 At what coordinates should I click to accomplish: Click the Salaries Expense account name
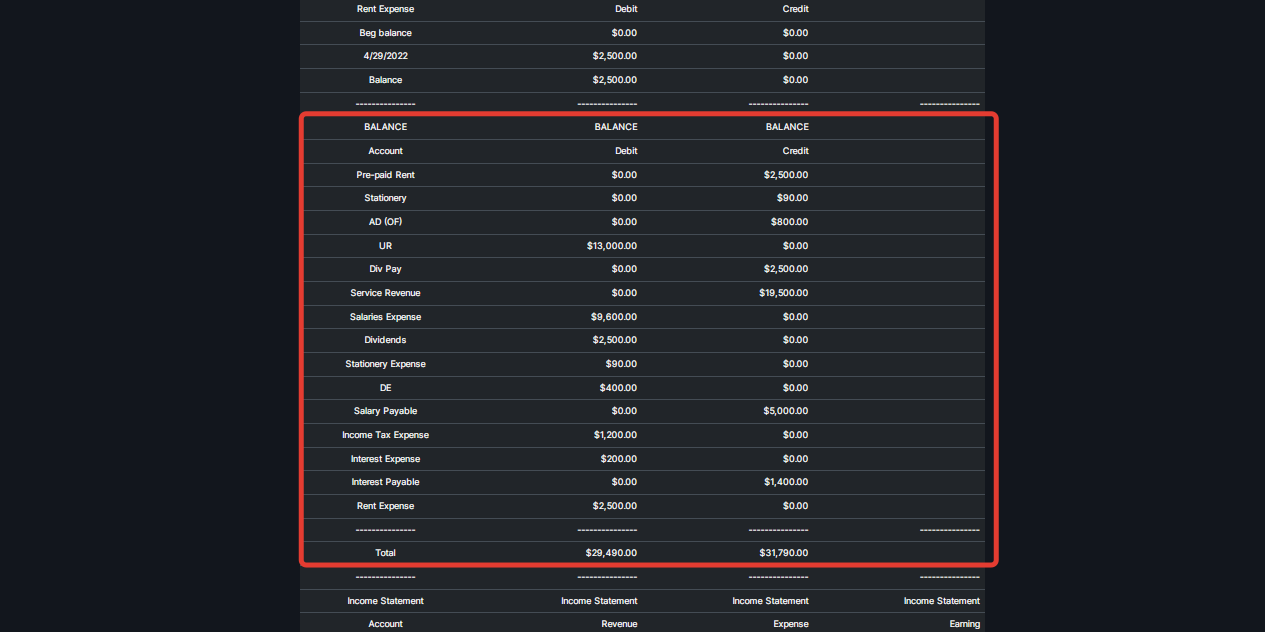click(x=385, y=317)
